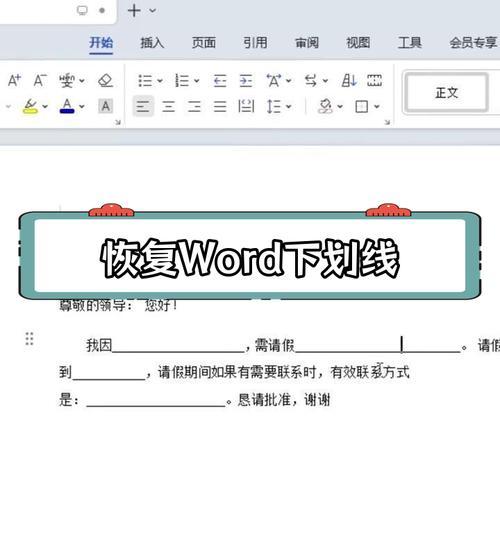The image size is (500, 533).
Task: Toggle left text alignment
Action: (143, 106)
